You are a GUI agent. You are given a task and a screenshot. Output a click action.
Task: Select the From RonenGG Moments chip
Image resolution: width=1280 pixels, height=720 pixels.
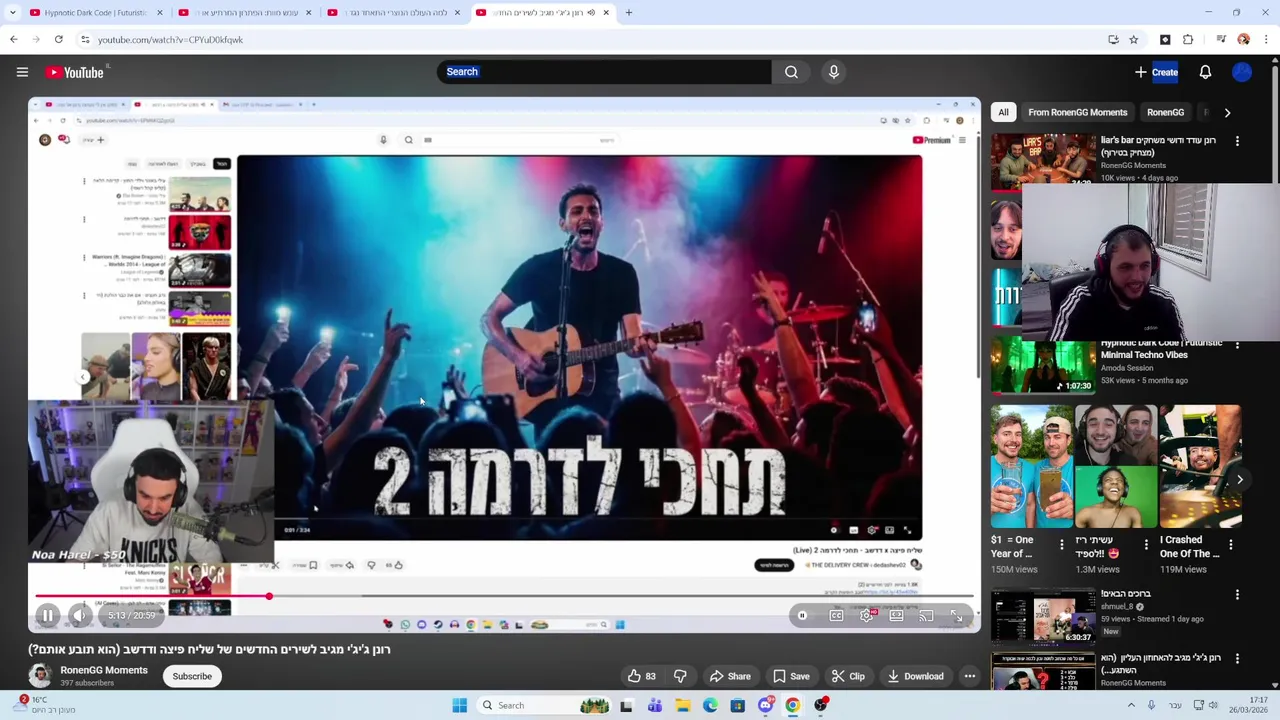point(1077,112)
